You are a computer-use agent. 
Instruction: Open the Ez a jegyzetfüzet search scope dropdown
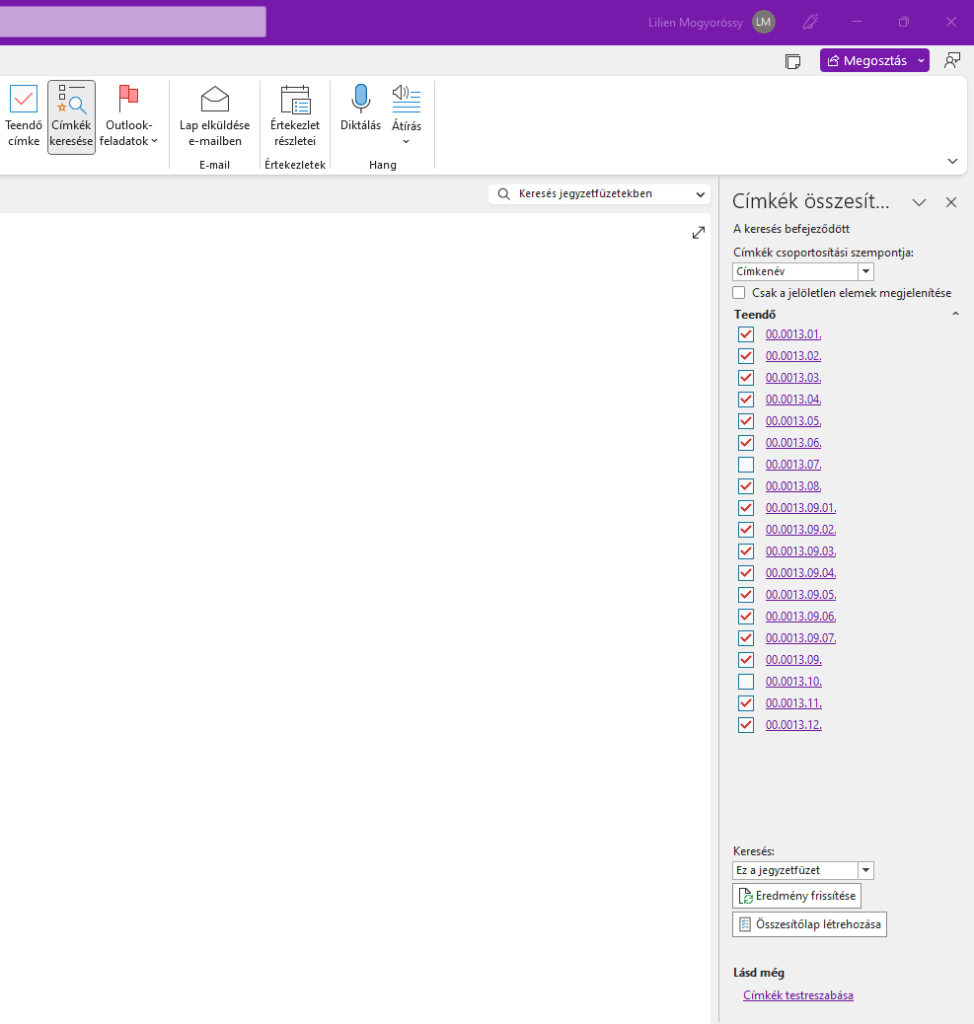click(x=866, y=871)
